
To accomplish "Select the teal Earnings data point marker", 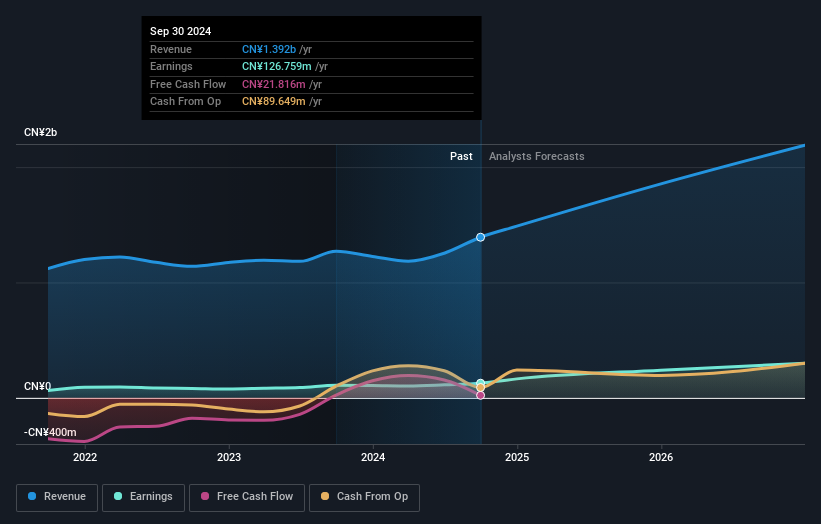I will [481, 383].
